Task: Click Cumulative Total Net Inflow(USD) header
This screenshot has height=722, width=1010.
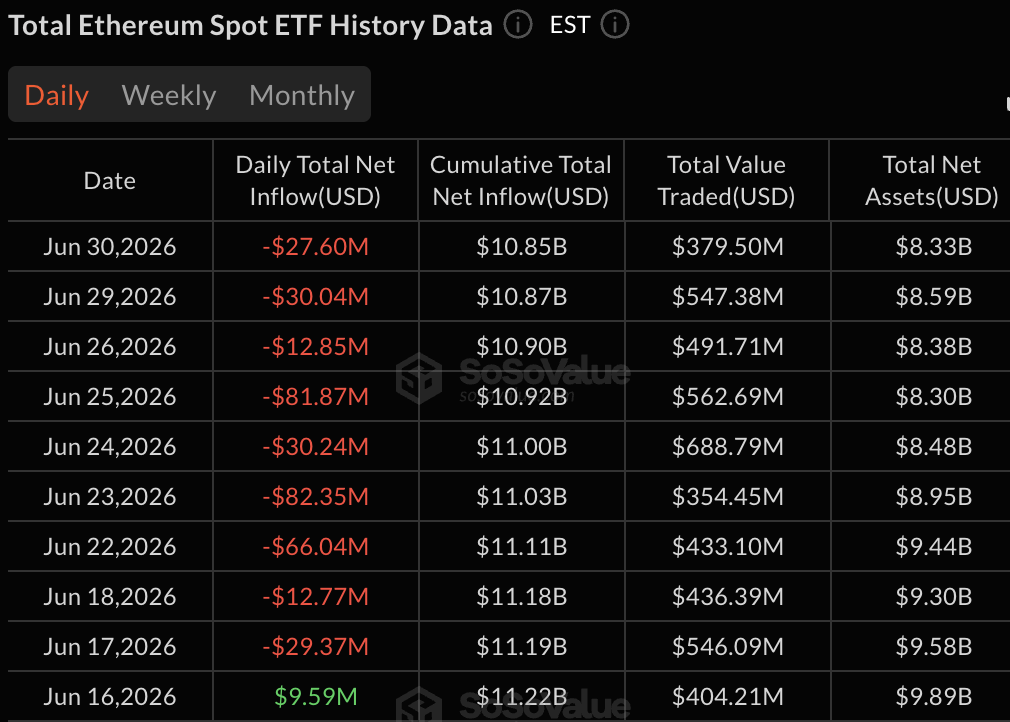Action: coord(520,181)
